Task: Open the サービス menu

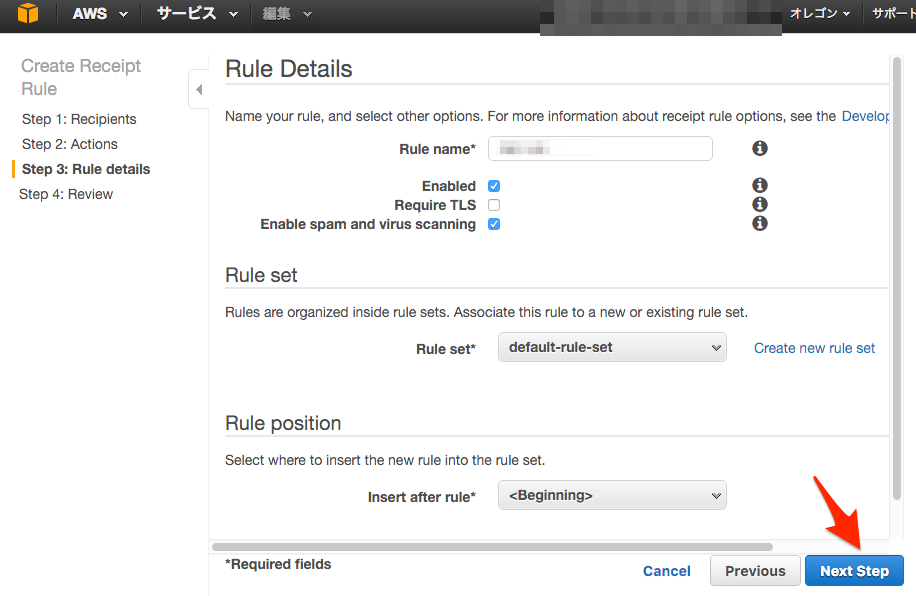Action: [197, 14]
